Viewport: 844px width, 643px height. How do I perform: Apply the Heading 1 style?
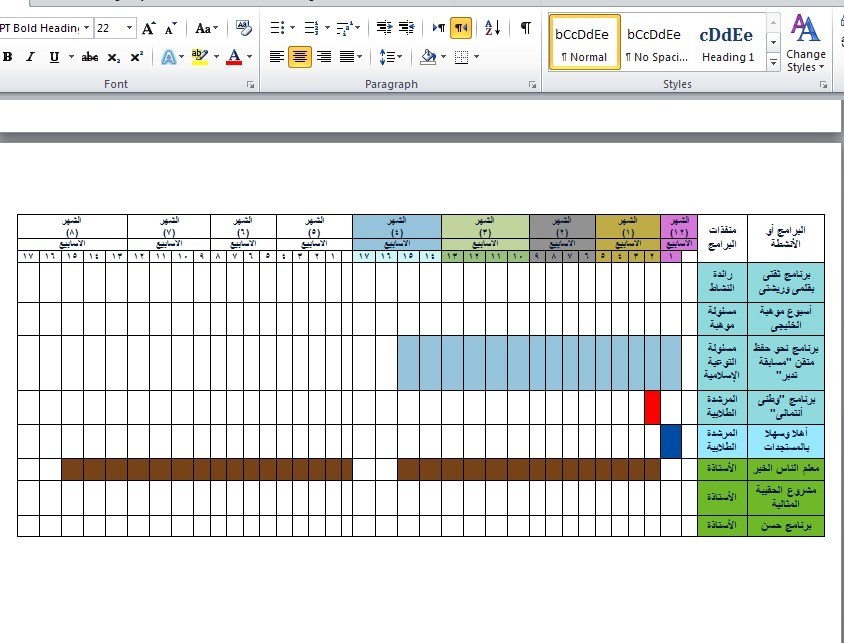tap(728, 43)
